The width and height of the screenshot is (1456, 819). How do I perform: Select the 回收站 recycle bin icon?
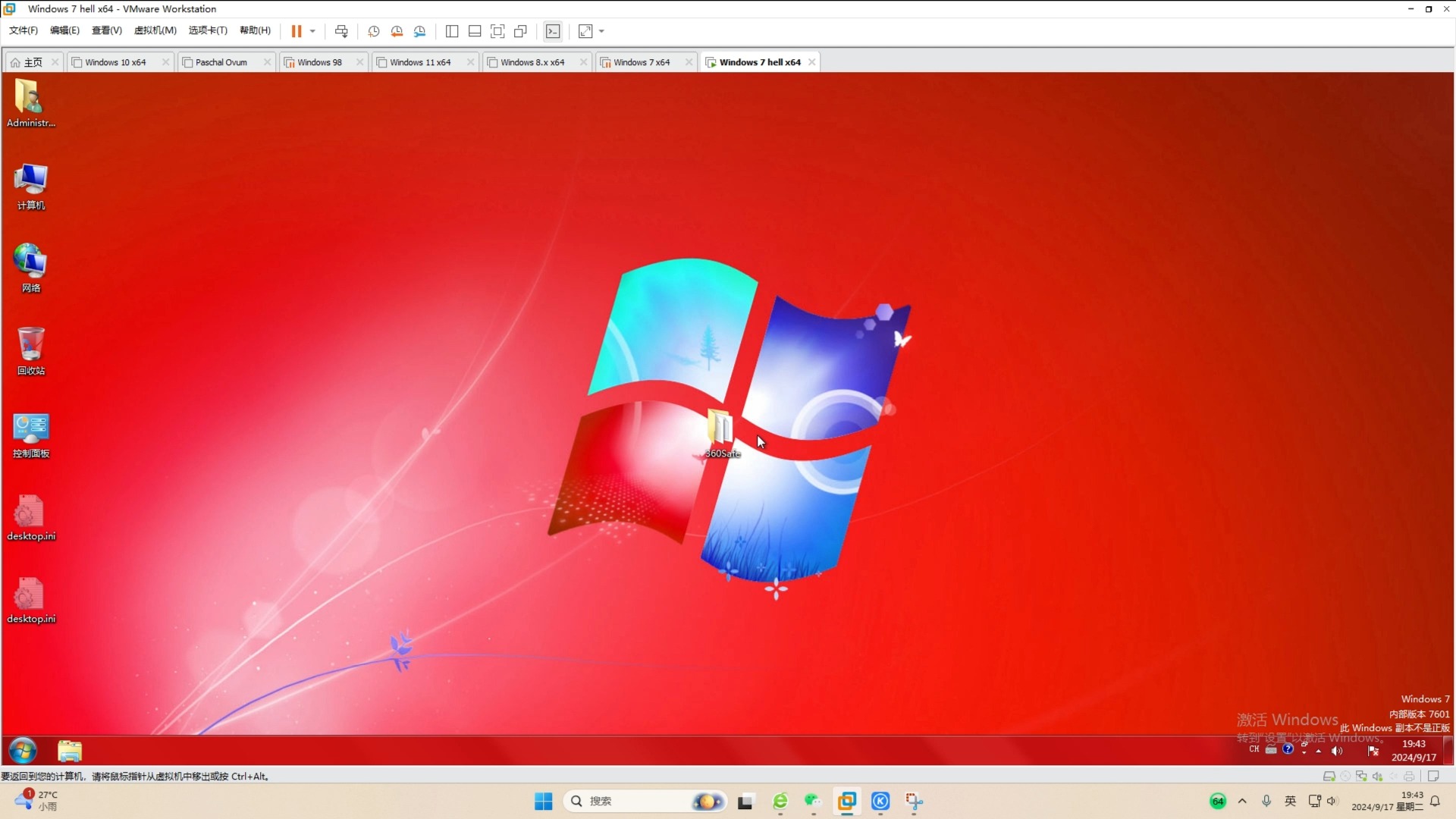click(31, 352)
